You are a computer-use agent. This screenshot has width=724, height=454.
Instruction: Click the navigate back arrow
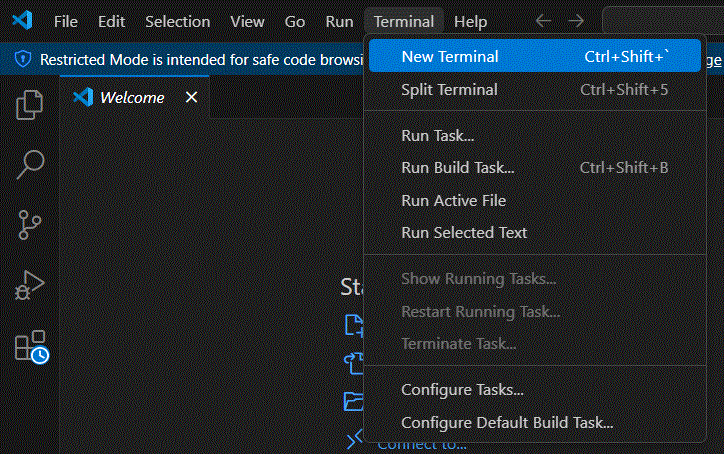coord(543,21)
